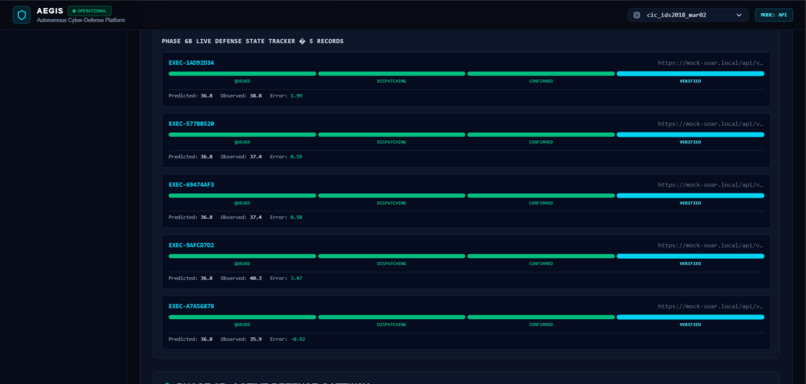Screen dimensions: 806x384
Task: Click the blue Verified progress bar of EXEC-A7A56878
Action: coord(690,317)
